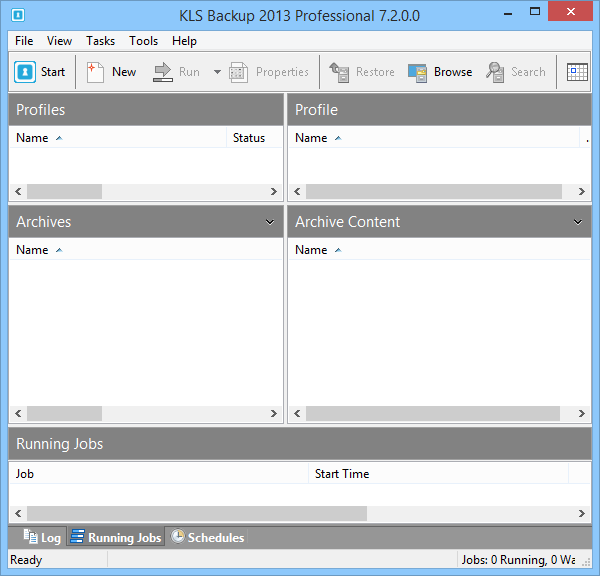Open Browse archive icon in toolbar

click(x=418, y=72)
